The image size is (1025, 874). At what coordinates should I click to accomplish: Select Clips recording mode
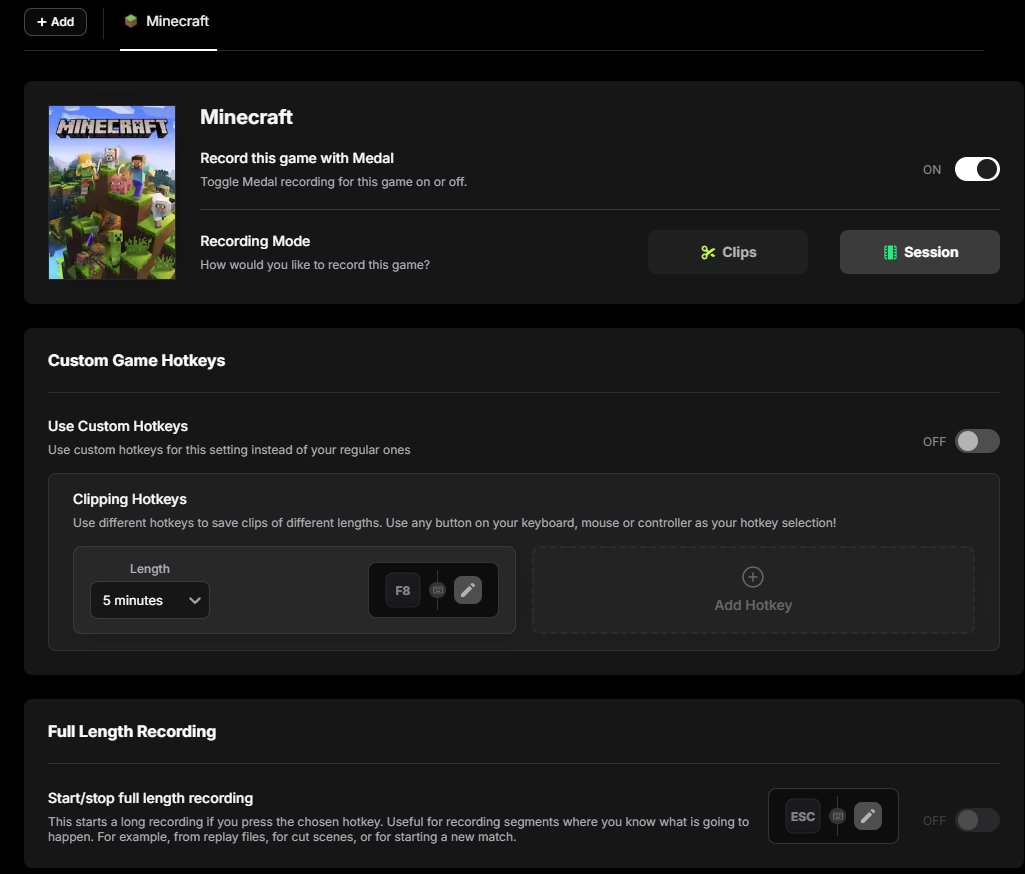(728, 252)
